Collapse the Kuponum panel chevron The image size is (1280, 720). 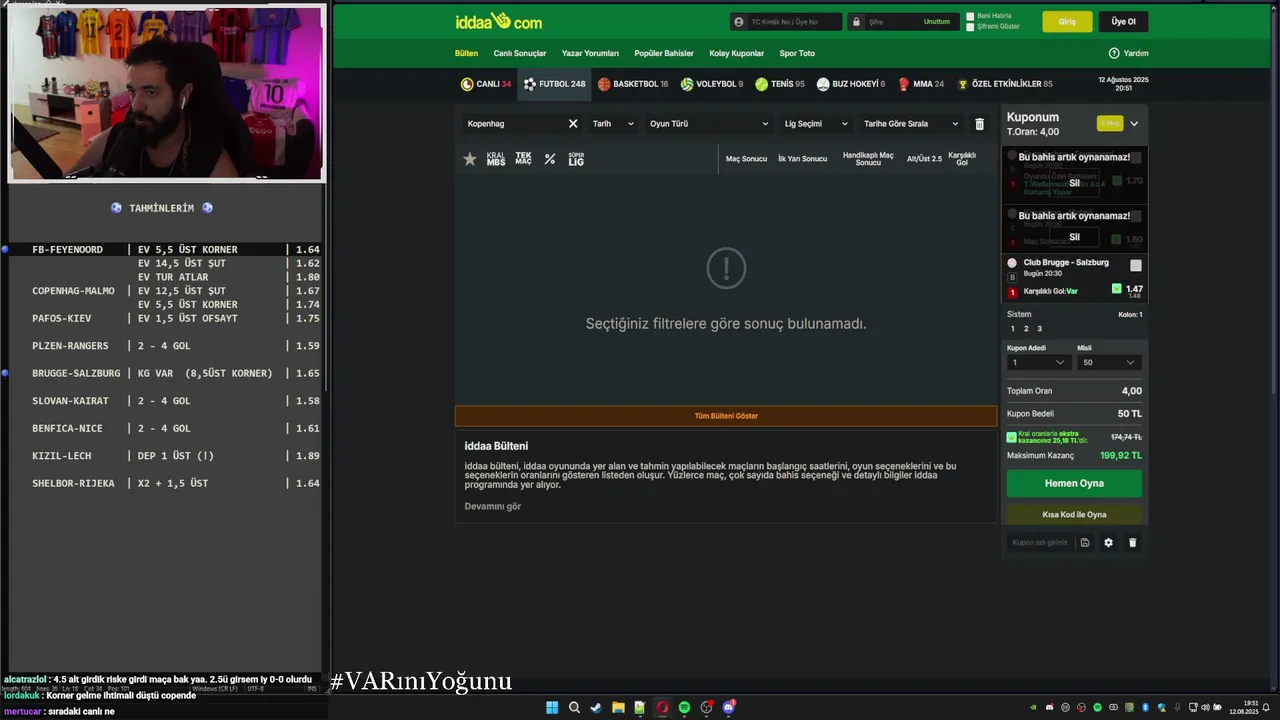point(1134,124)
